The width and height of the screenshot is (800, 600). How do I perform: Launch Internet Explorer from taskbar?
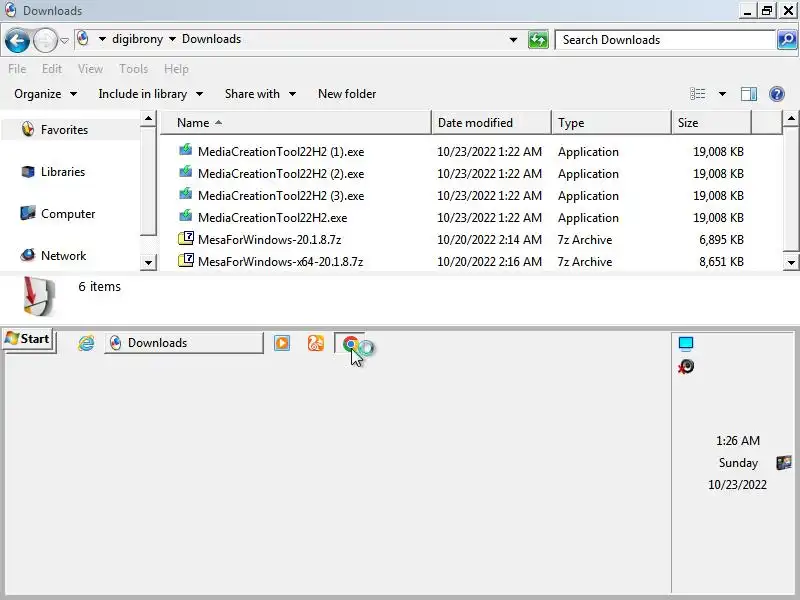[x=86, y=343]
